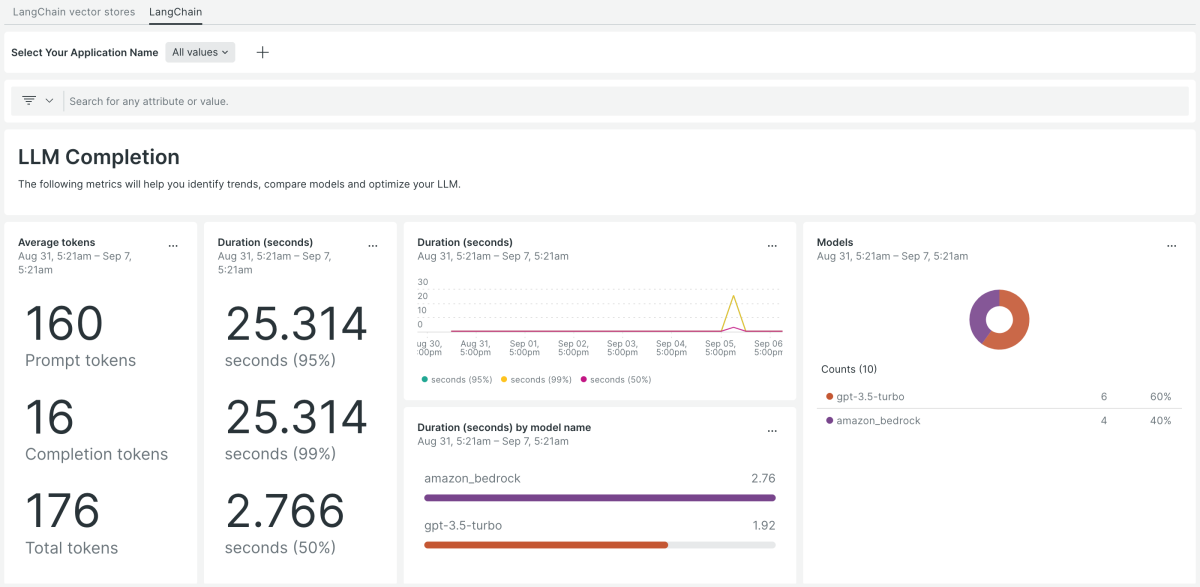Toggle seconds (99%) series in legend
Image resolution: width=1200 pixels, height=587 pixels.
click(x=536, y=380)
